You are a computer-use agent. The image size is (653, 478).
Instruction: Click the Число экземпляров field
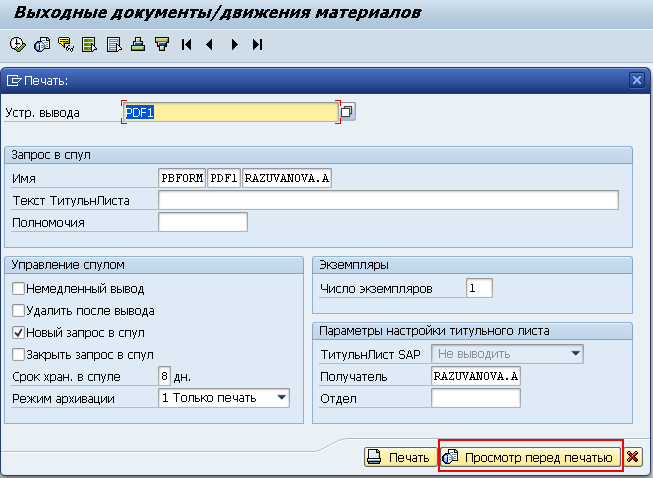(x=479, y=288)
